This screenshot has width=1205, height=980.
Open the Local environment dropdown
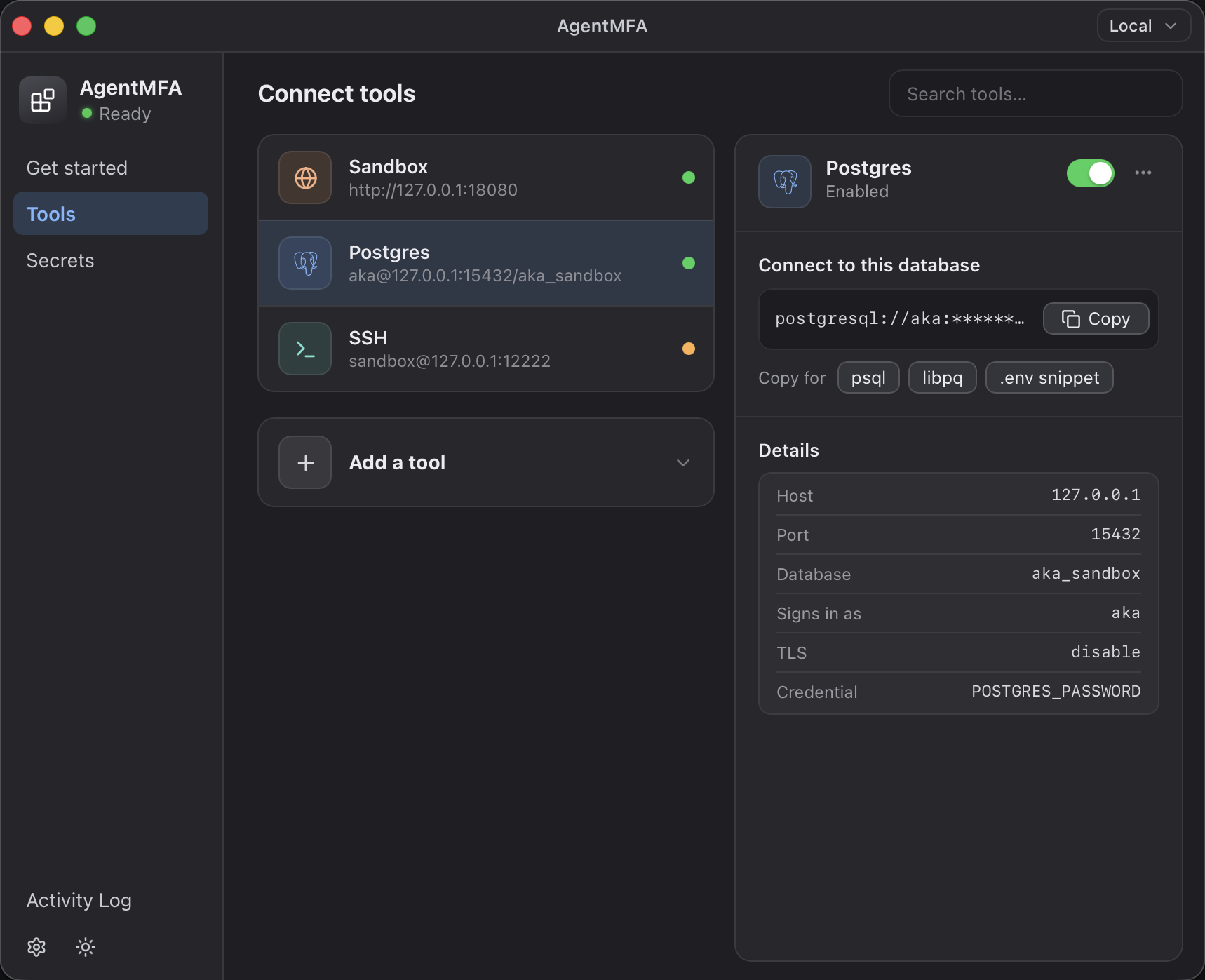[1143, 26]
